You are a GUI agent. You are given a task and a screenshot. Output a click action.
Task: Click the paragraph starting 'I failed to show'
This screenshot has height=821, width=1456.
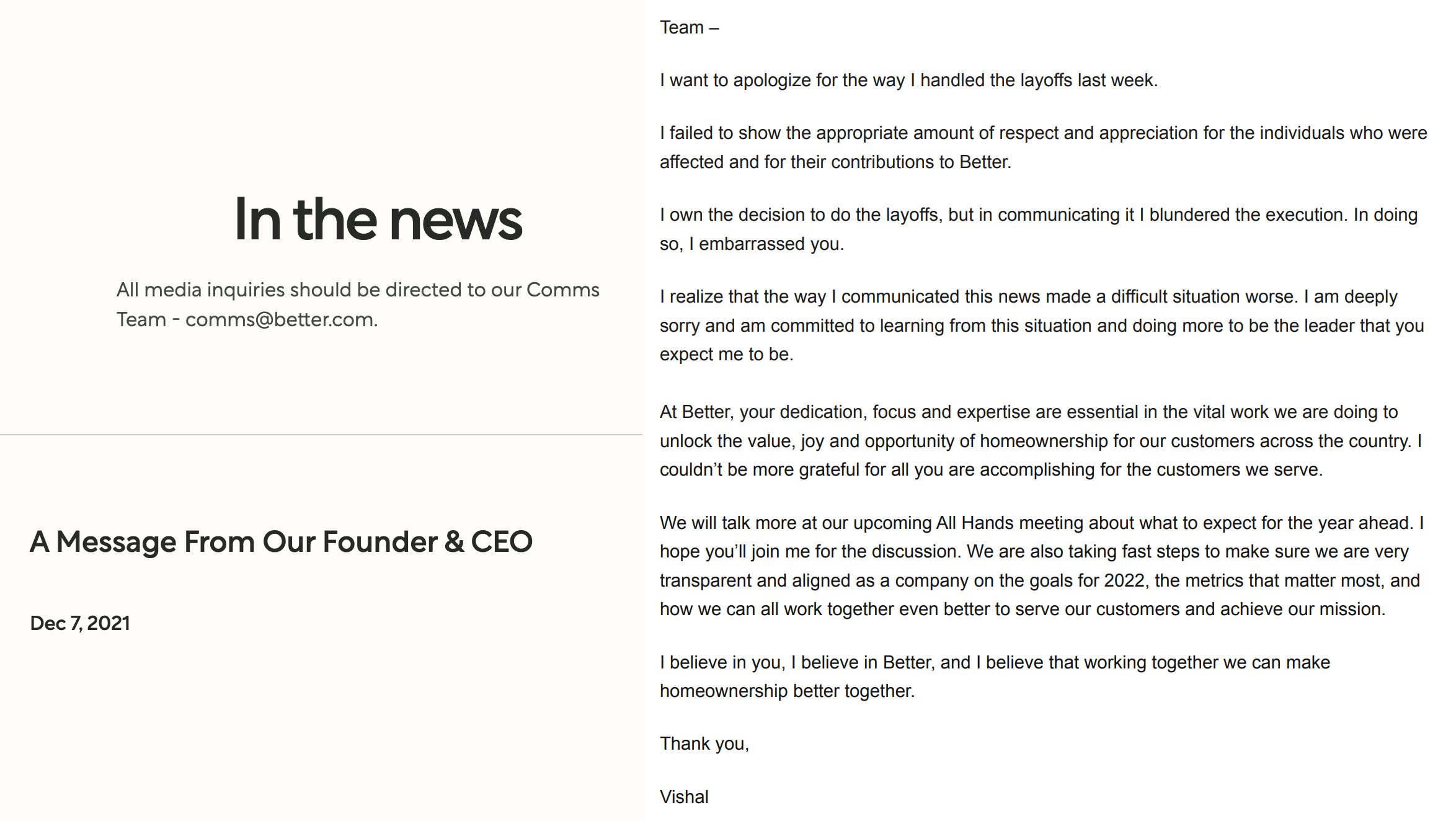tap(1043, 148)
